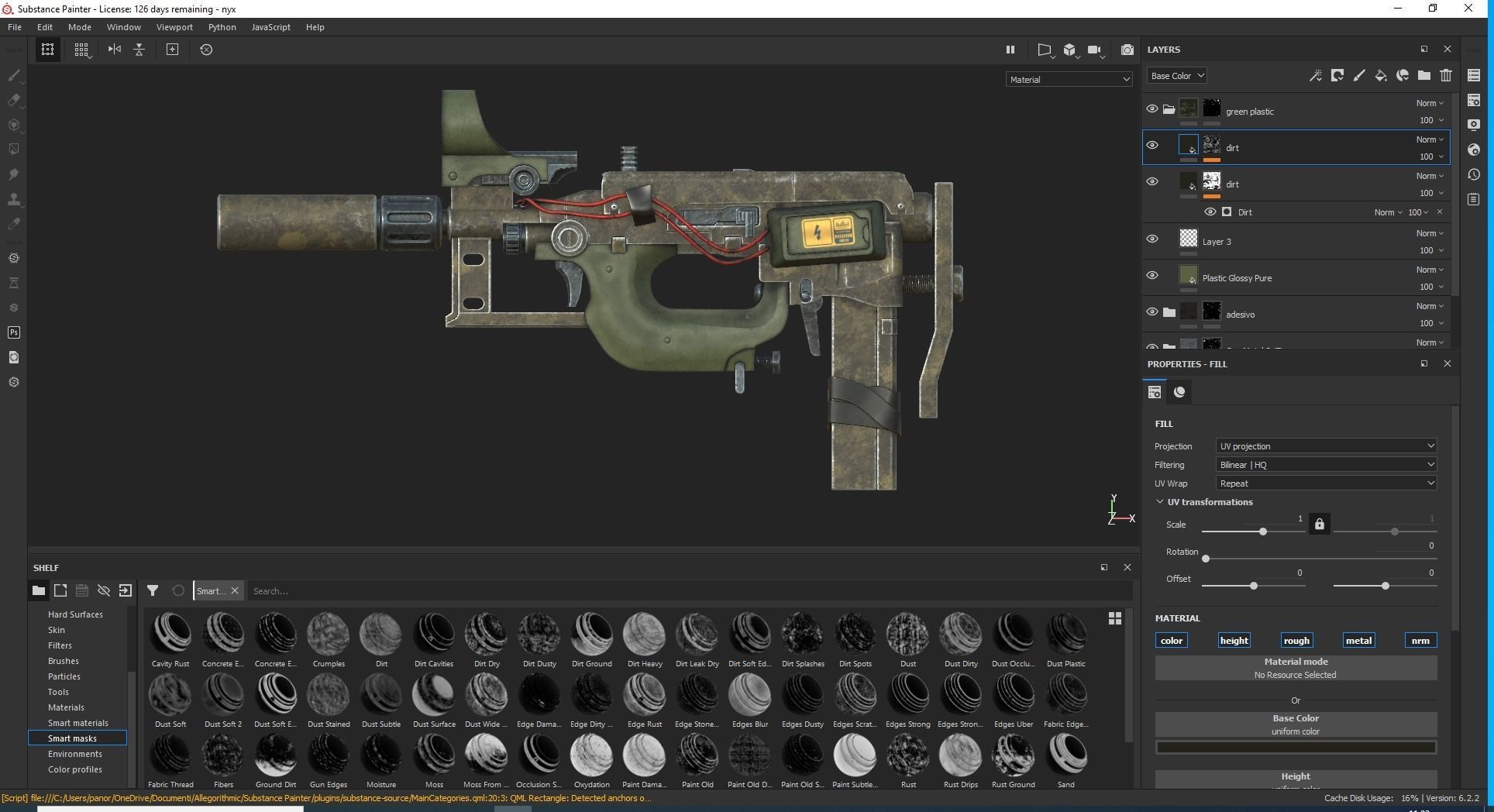Screen dimensions: 1494x812
Task: Open the video camera settings
Action: [1095, 50]
